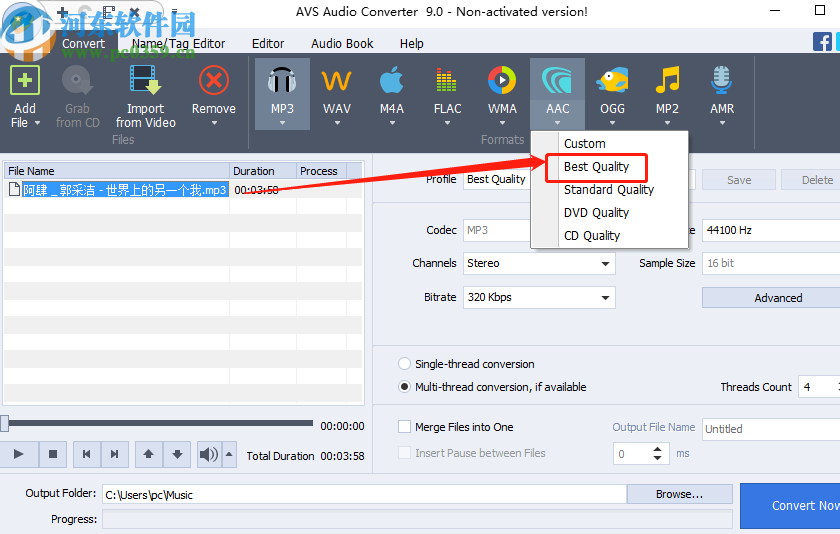Image resolution: width=840 pixels, height=534 pixels.
Task: Expand the WAV preset arrow
Action: pyautogui.click(x=338, y=123)
